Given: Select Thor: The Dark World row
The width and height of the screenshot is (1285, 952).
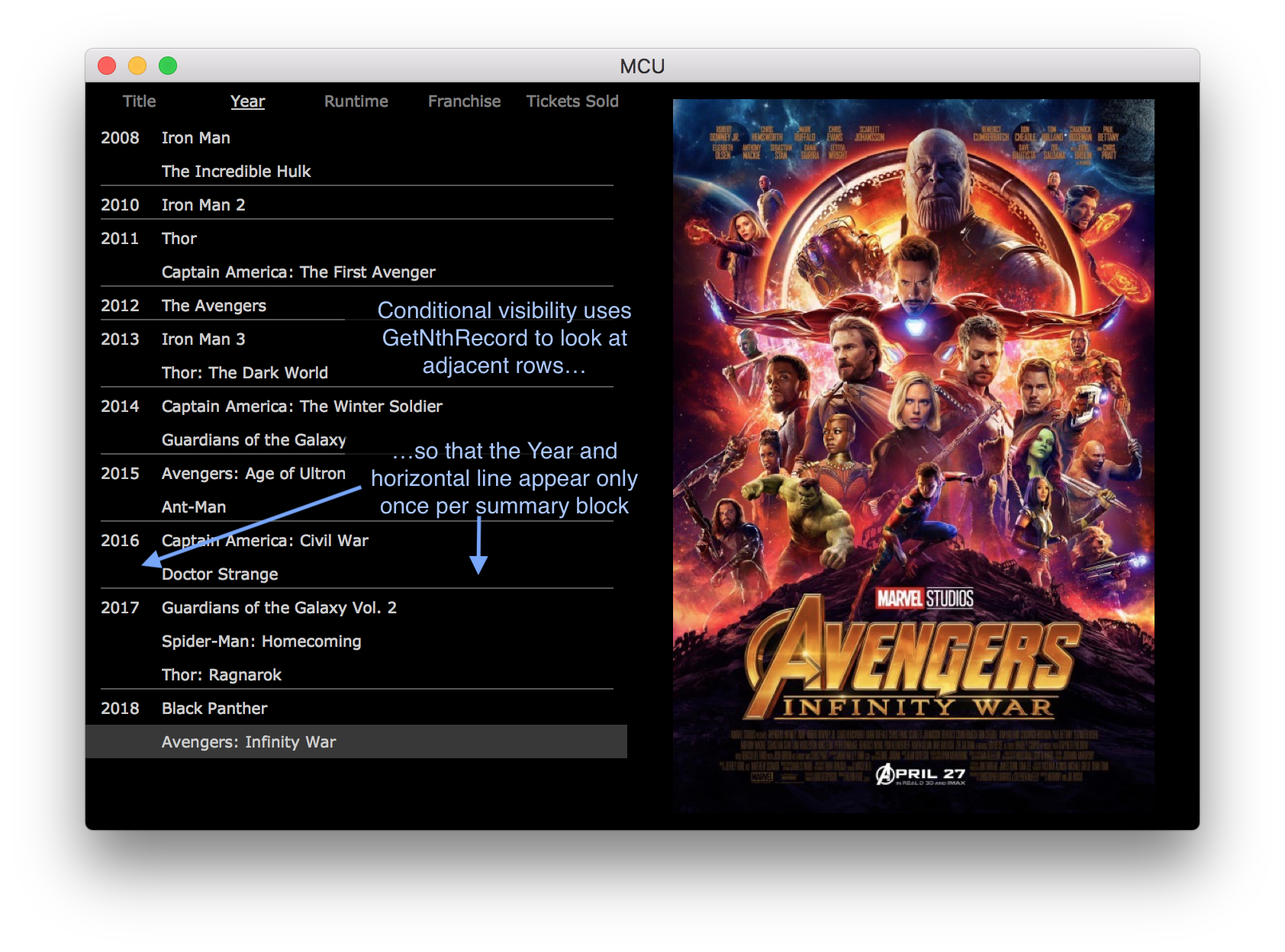Looking at the screenshot, I should (244, 373).
